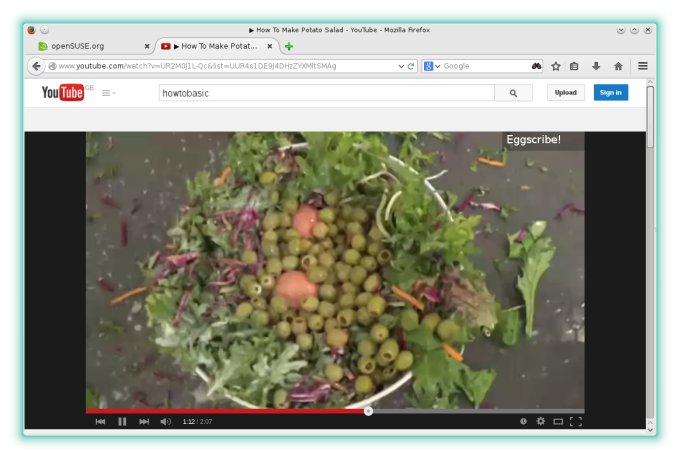Click the video progress bar scrubber
Image resolution: width=680 pixels, height=459 pixels.
coord(368,411)
